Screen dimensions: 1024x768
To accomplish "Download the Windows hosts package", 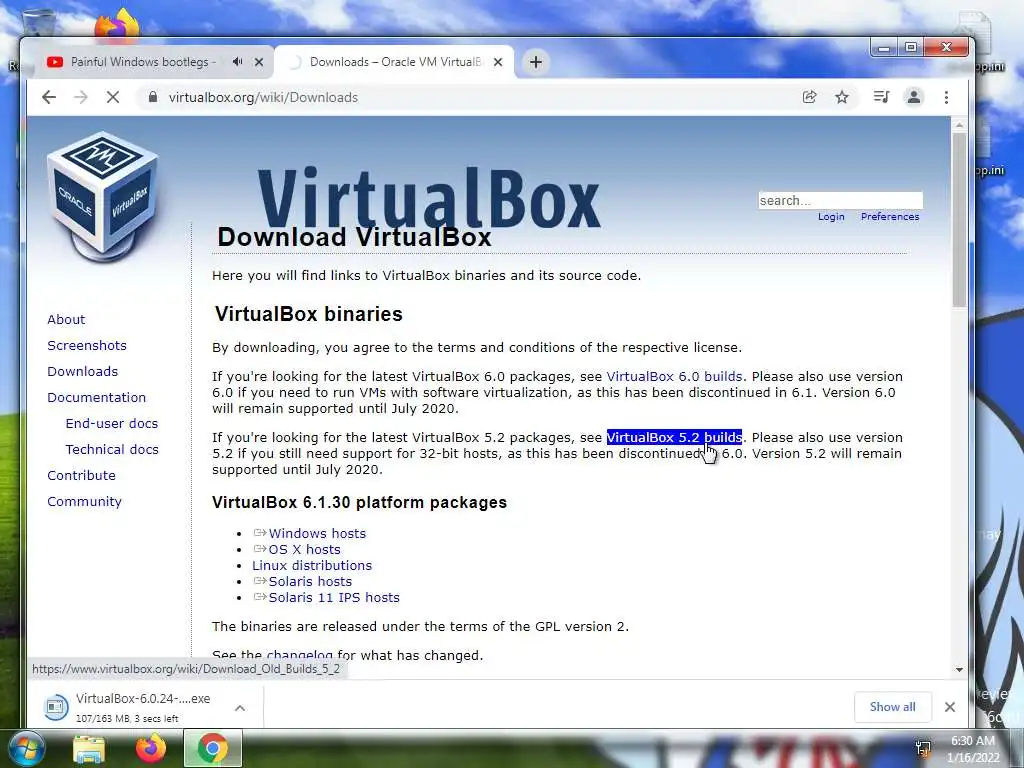I will (317, 534).
